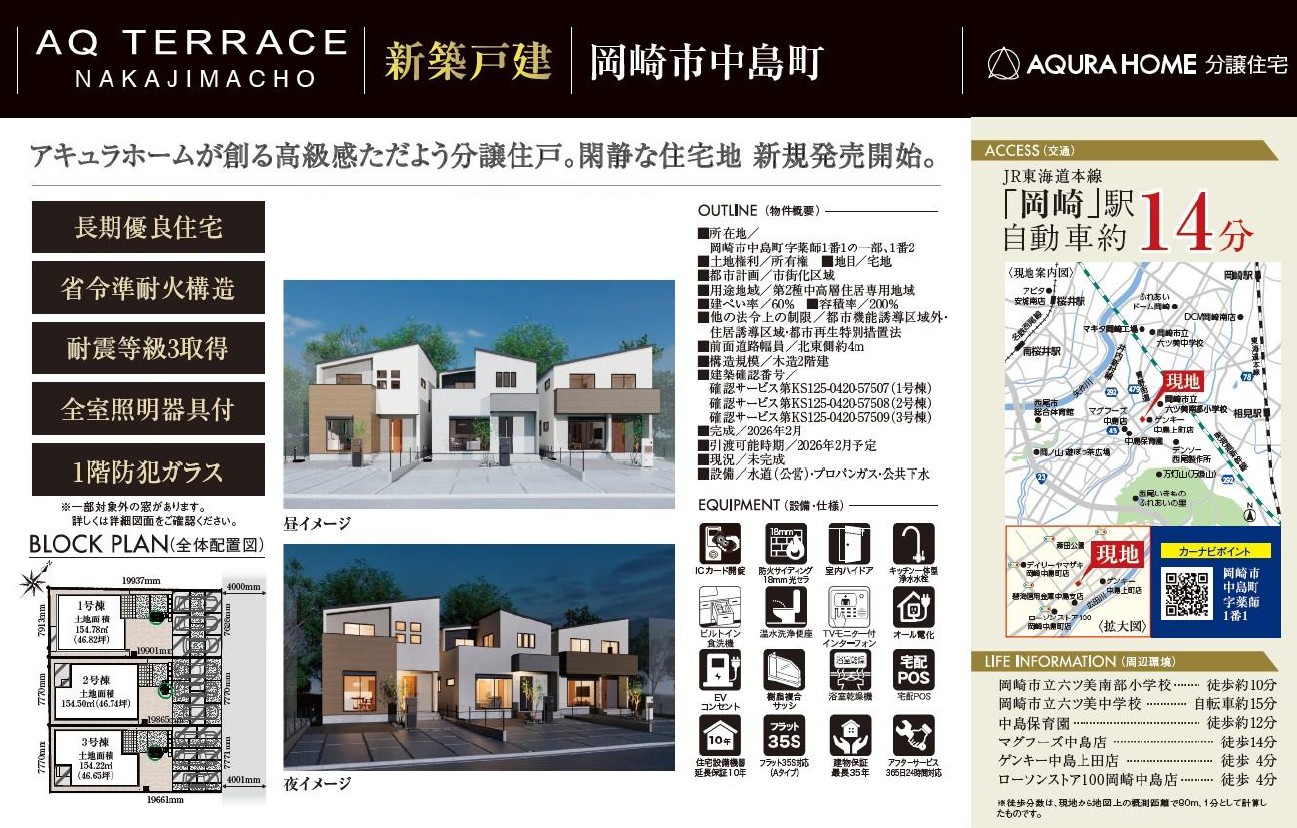Enable the 耐震等級3取得 badge
This screenshot has width=1297, height=828.
[148, 348]
